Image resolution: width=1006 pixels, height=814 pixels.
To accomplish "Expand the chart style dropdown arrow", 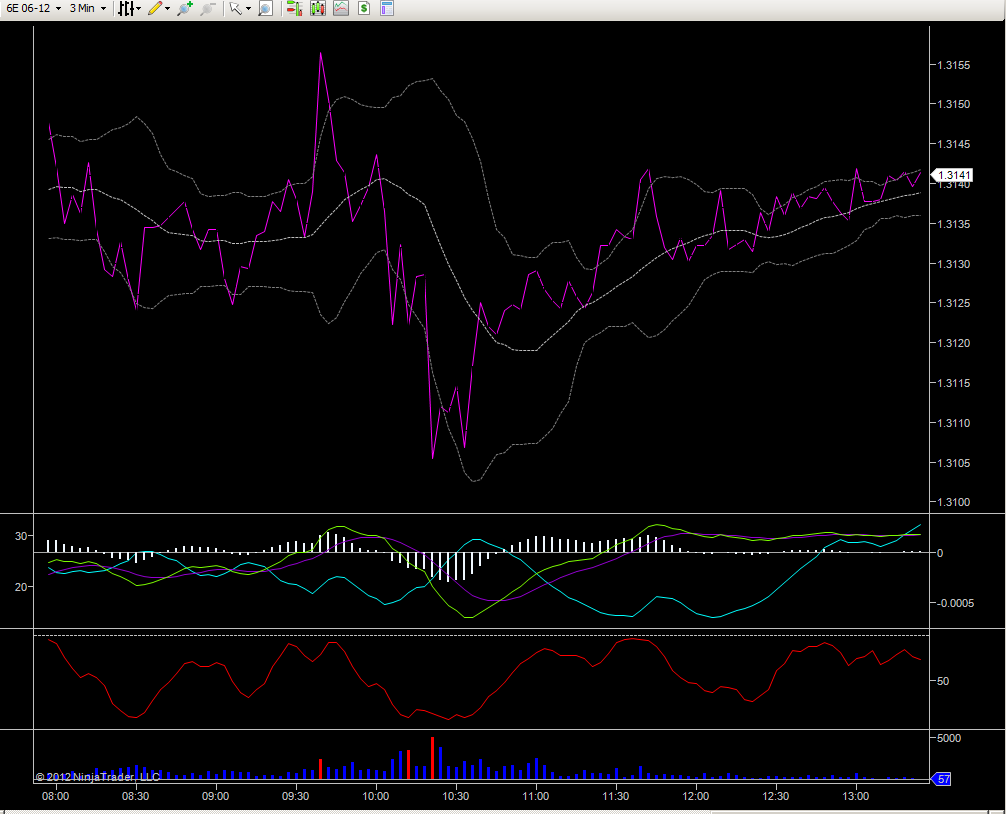I will (139, 8).
